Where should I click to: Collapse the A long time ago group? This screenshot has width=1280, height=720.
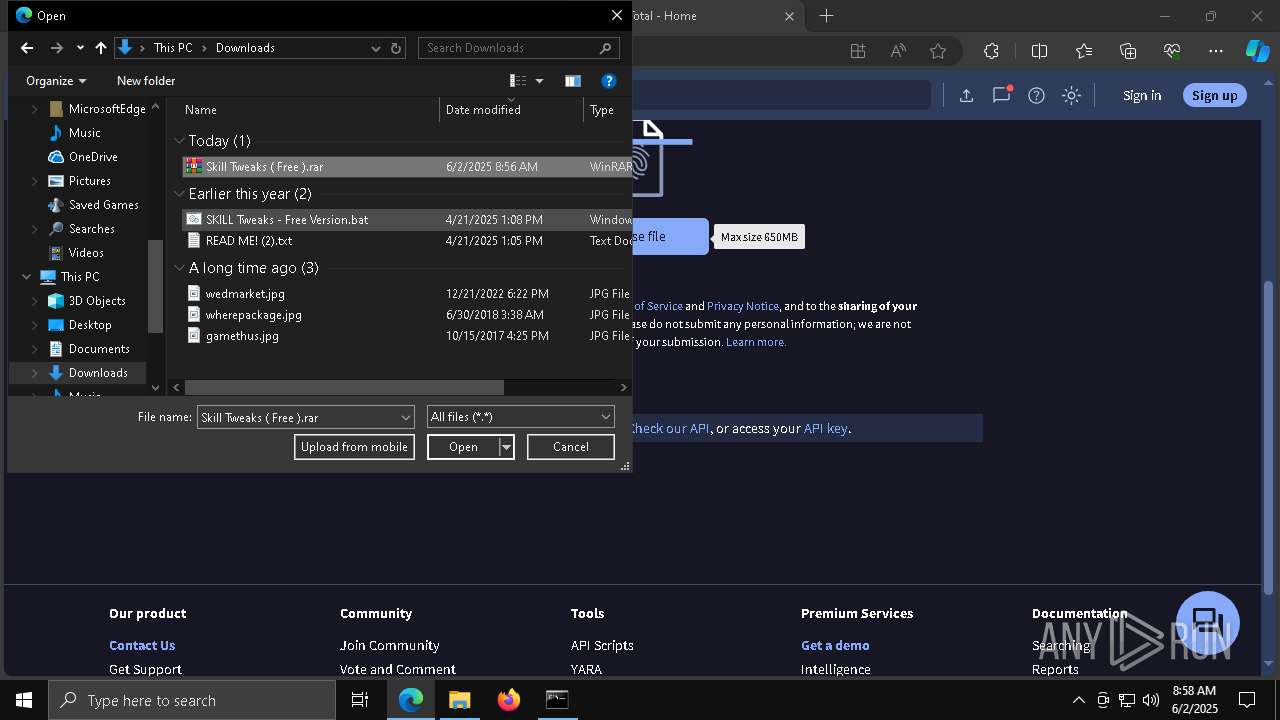click(180, 268)
